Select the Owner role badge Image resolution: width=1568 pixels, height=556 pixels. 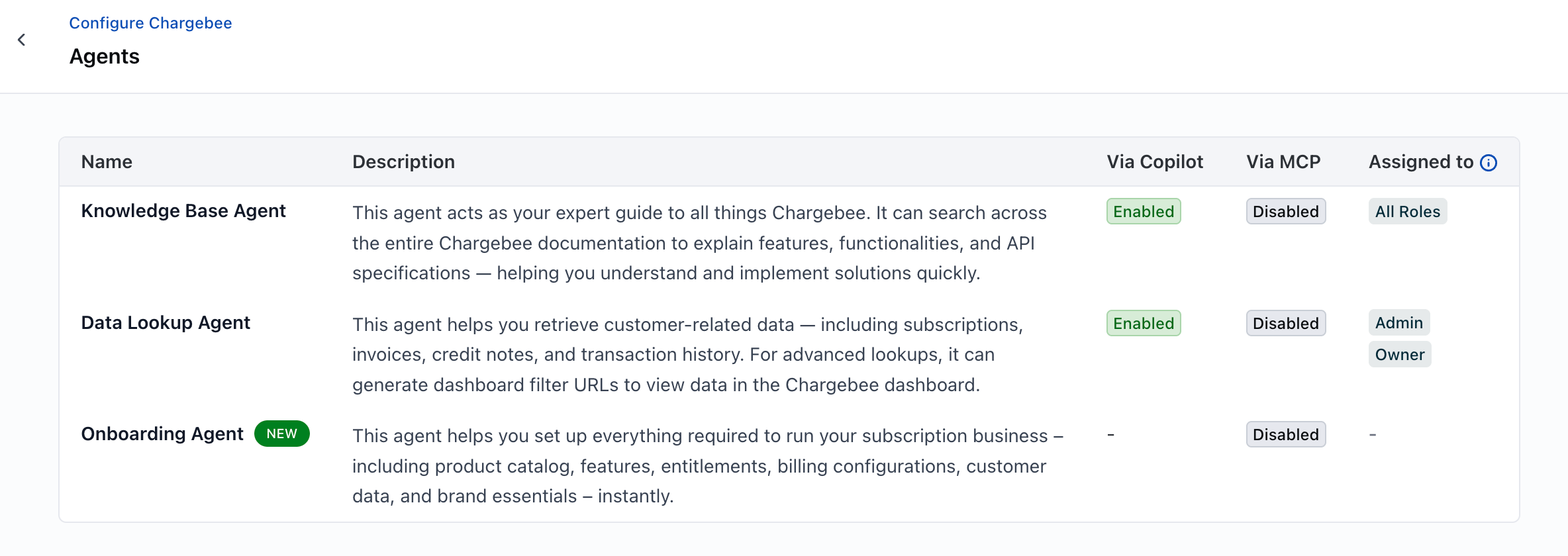(x=1400, y=354)
